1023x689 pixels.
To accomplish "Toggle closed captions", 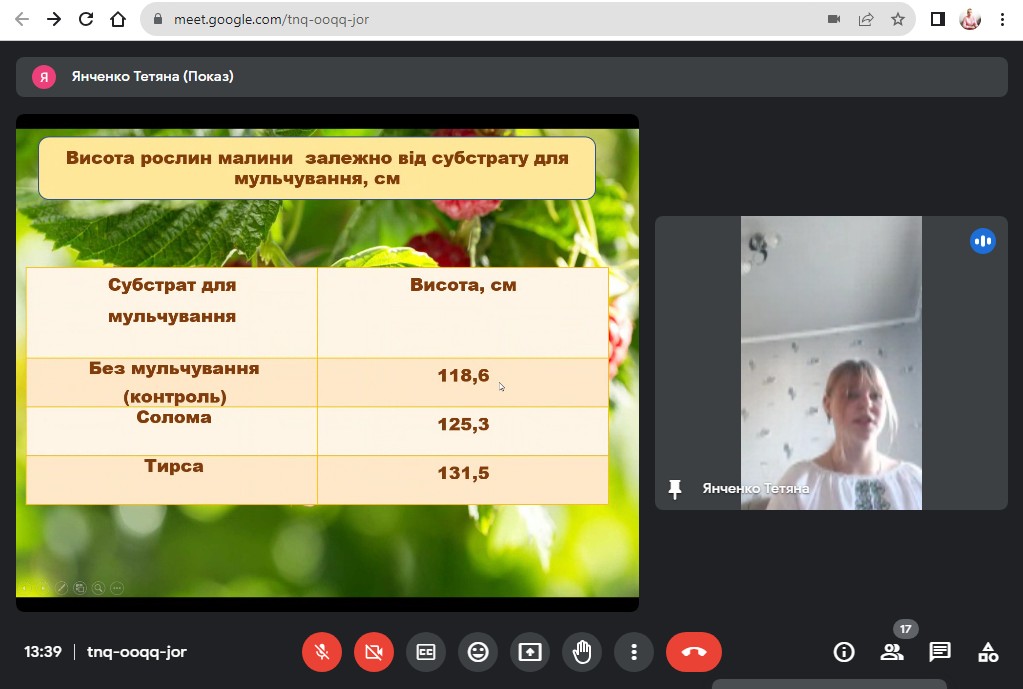I will coord(426,652).
